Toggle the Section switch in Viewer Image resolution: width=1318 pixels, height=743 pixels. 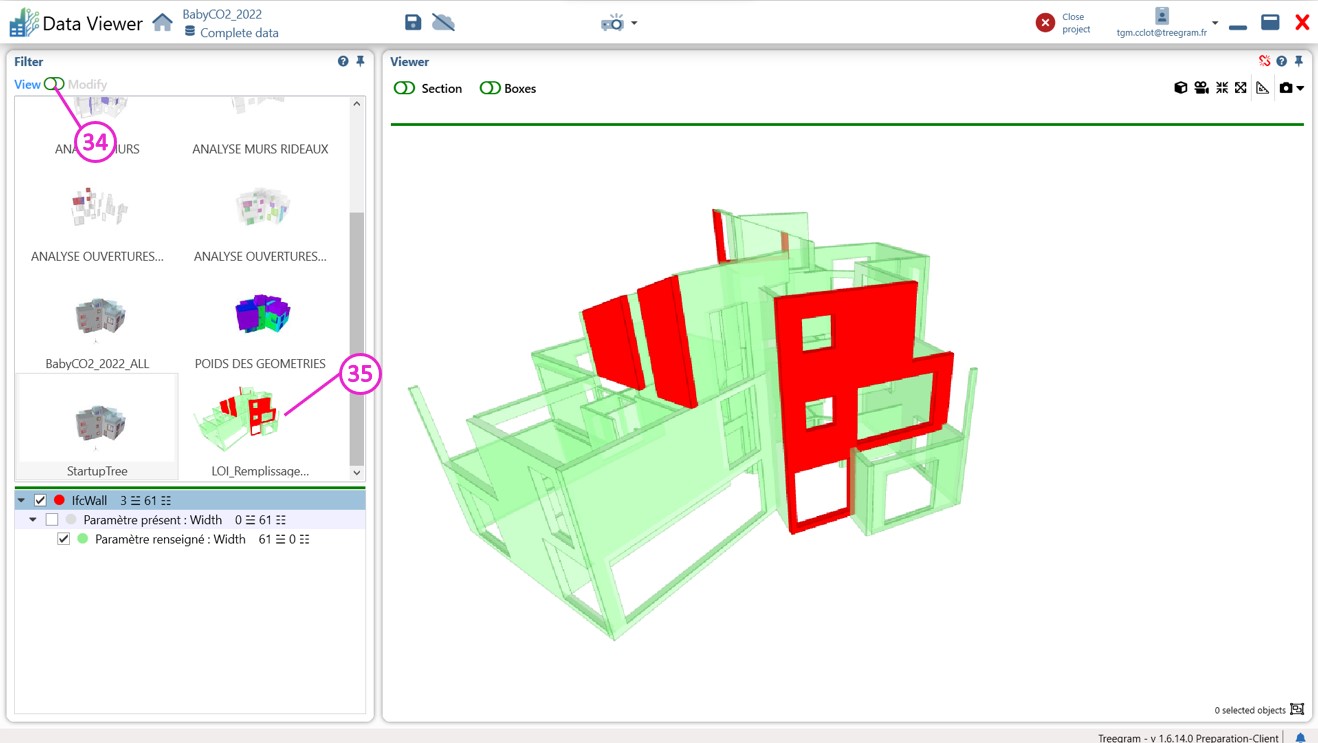(x=405, y=88)
